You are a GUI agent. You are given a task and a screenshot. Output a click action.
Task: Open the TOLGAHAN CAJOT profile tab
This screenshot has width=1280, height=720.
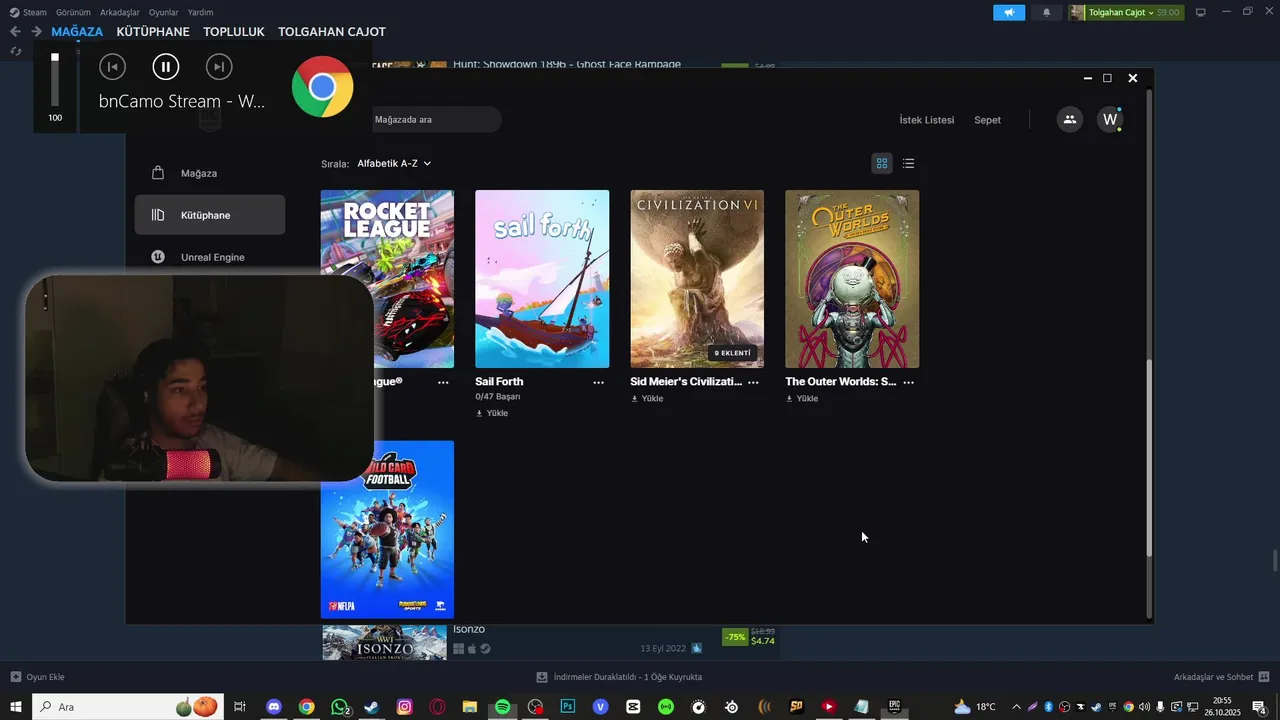point(332,32)
